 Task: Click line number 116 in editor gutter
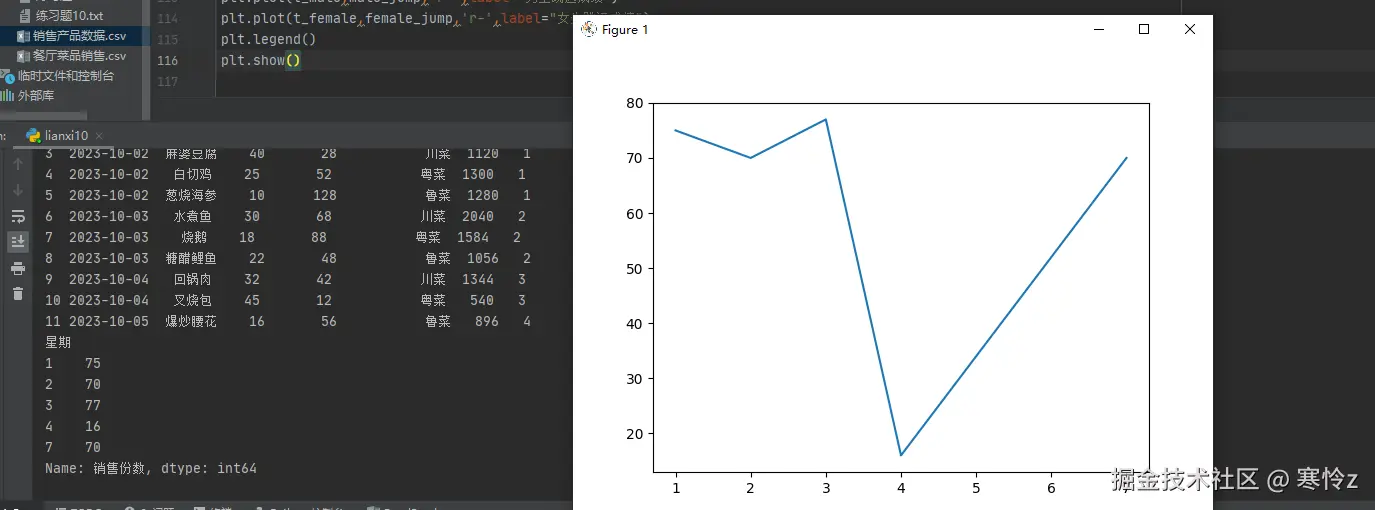click(168, 61)
